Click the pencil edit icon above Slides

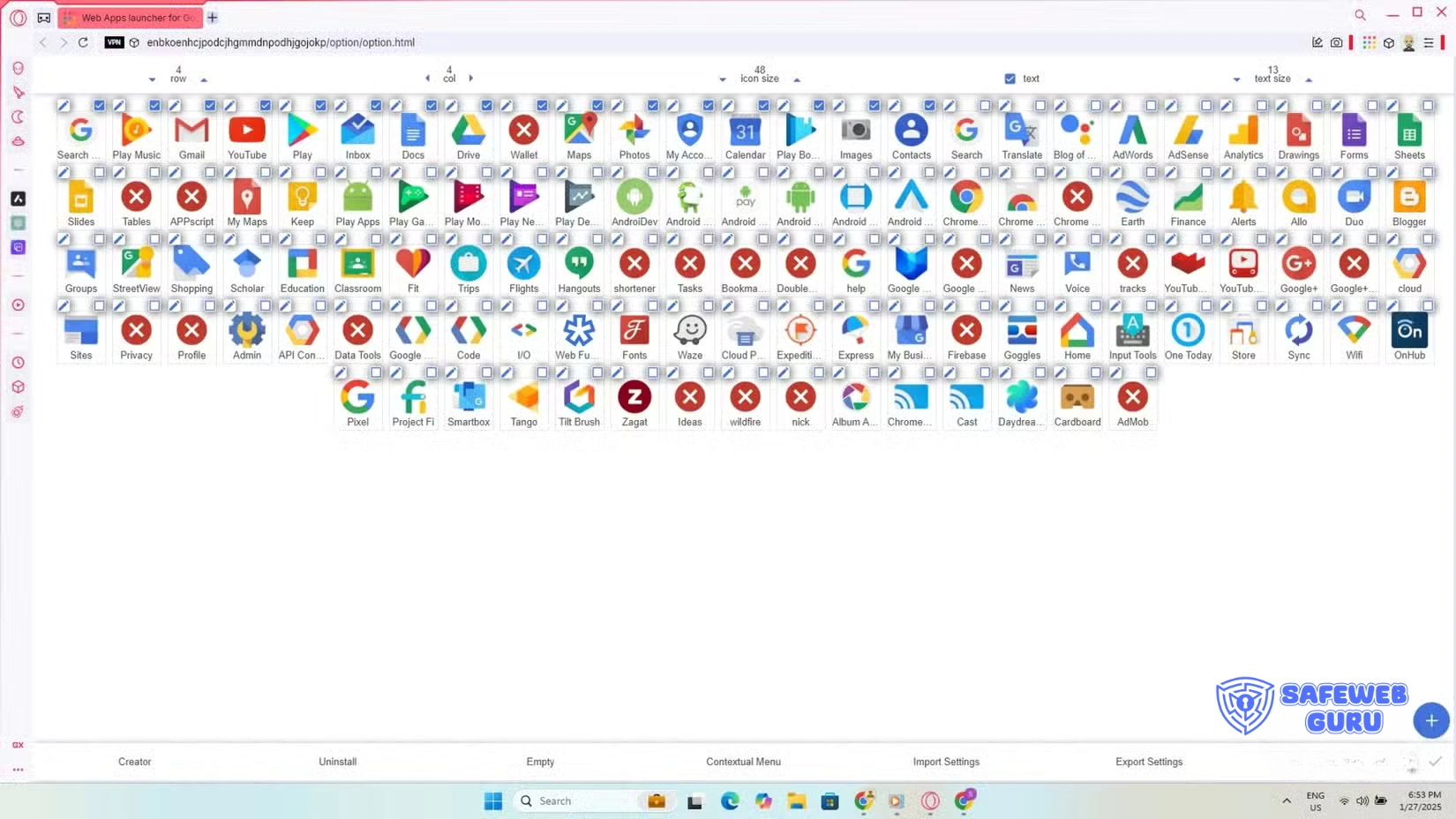[x=64, y=172]
